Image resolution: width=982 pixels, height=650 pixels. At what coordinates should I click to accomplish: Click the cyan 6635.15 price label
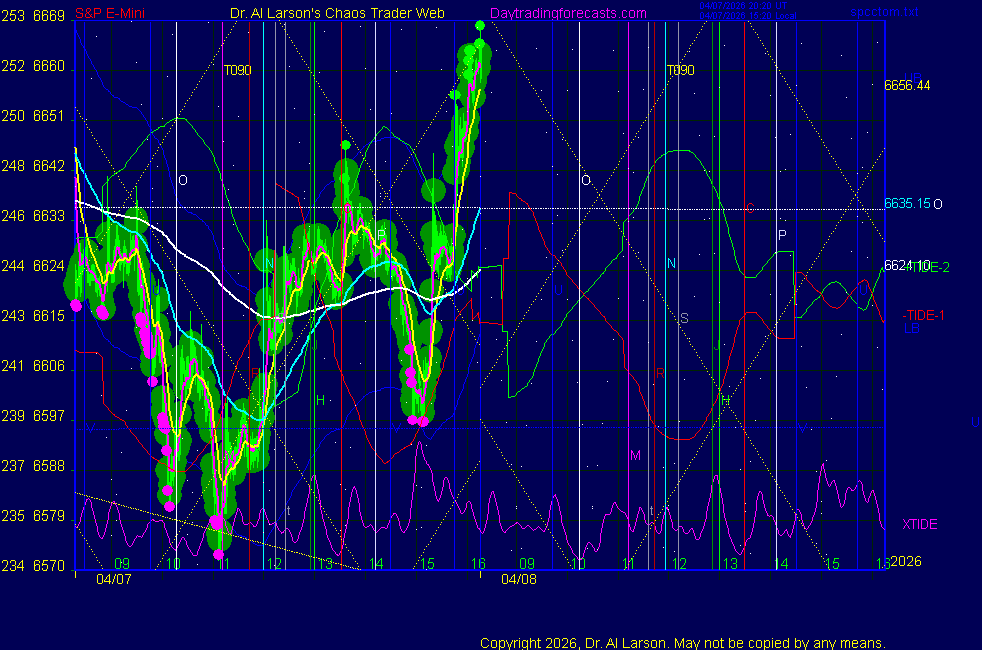[x=907, y=203]
